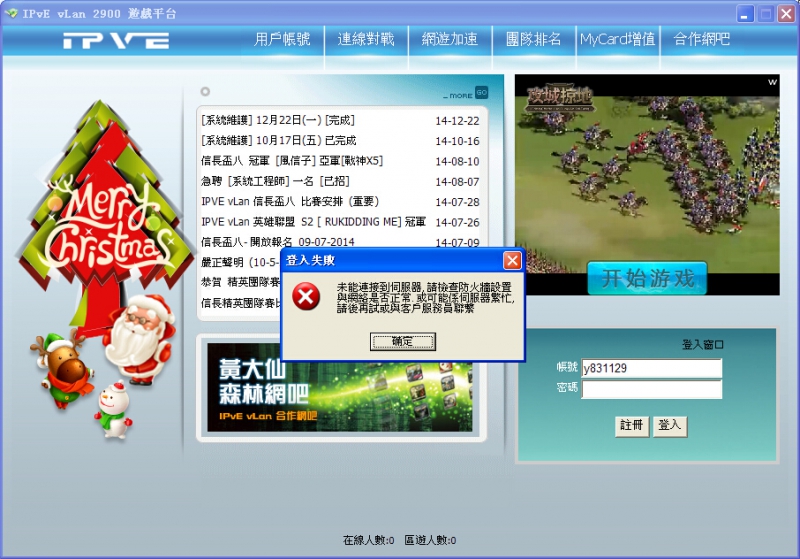The width and height of the screenshot is (800, 559).
Task: Click the 在線人數:0 status text
Action: [x=368, y=540]
